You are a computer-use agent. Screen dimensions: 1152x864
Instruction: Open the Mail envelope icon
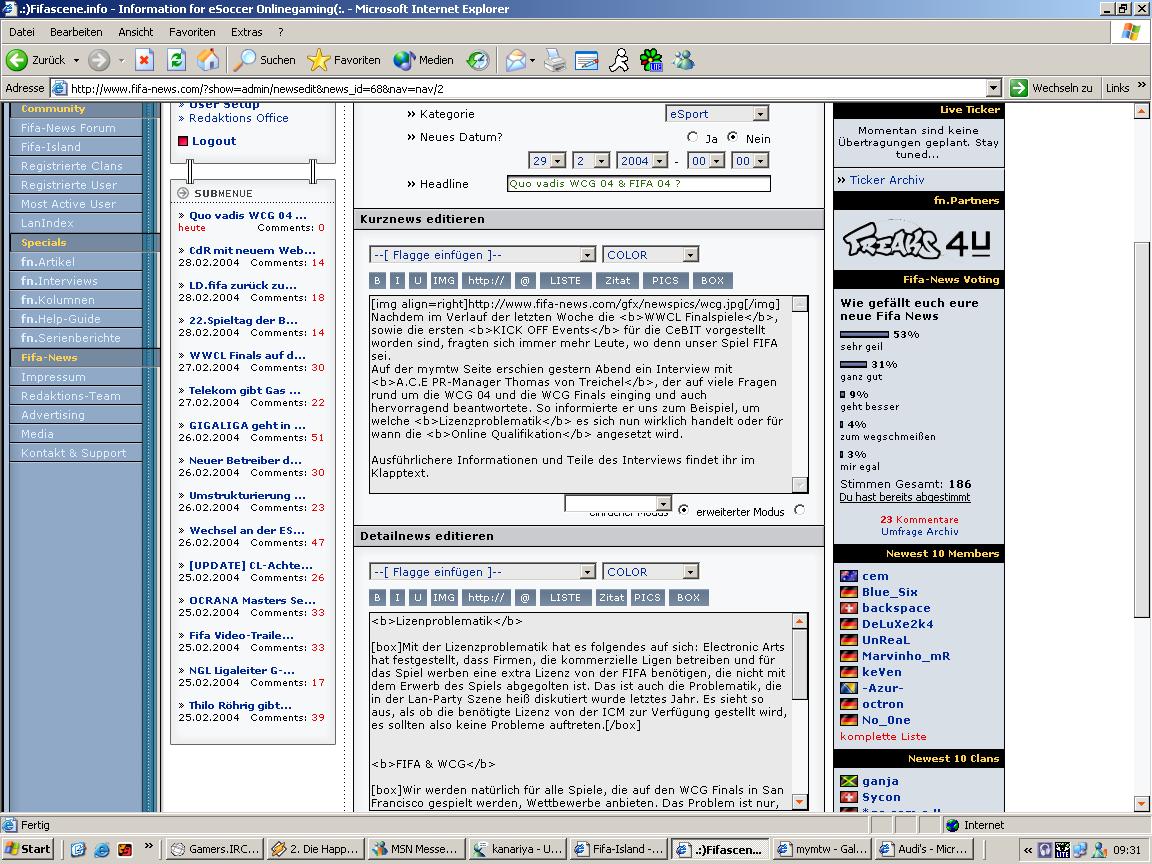point(516,60)
